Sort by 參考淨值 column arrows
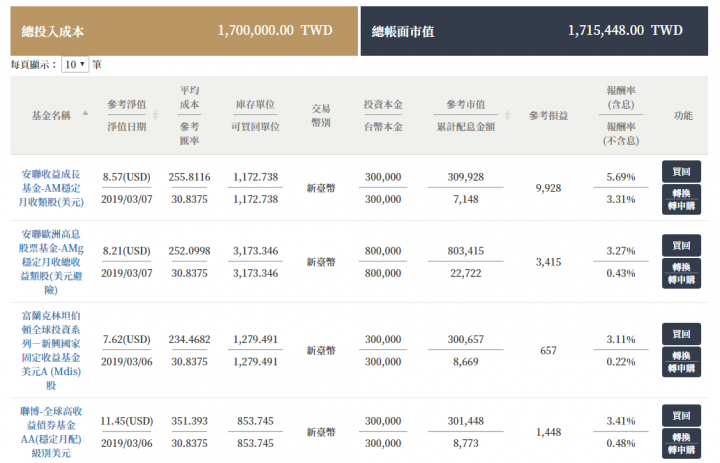 (x=155, y=115)
